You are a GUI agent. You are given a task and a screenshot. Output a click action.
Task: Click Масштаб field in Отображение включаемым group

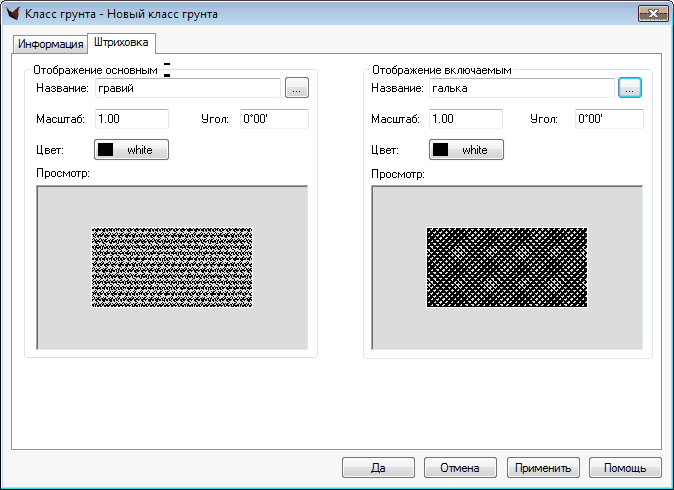(468, 119)
